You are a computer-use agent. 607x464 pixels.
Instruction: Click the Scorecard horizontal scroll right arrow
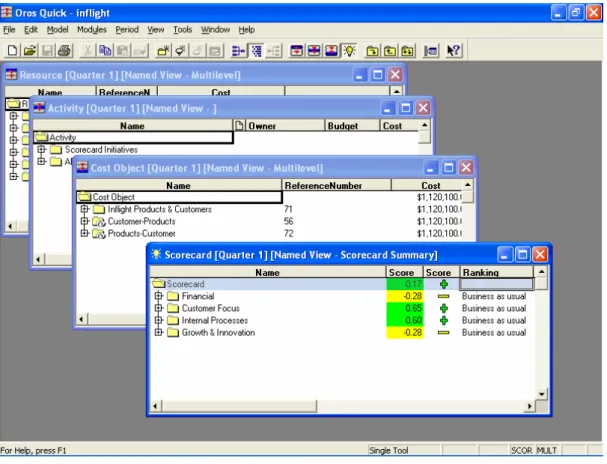(x=530, y=406)
